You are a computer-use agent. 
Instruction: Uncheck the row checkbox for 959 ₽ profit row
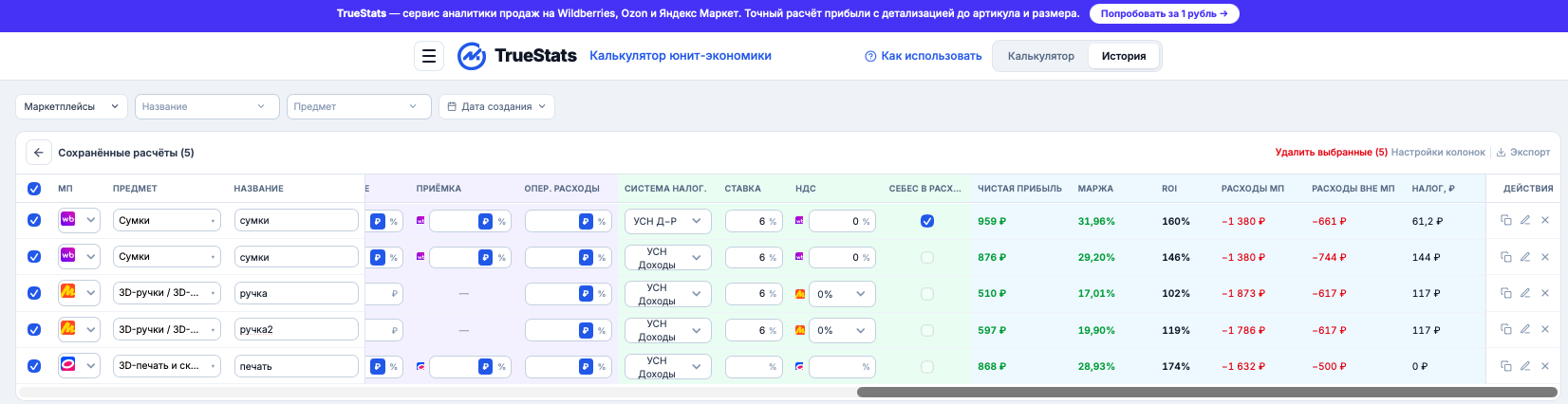(34, 220)
